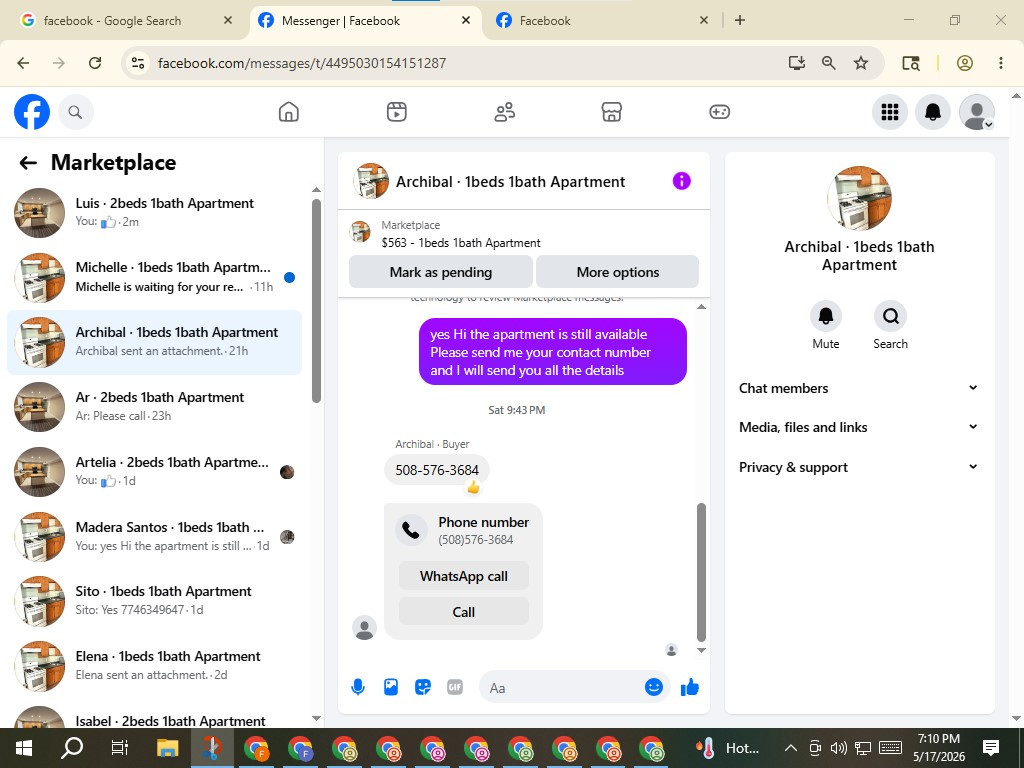This screenshot has height=768, width=1024.
Task: Expand Privacy & support section
Action: (859, 467)
